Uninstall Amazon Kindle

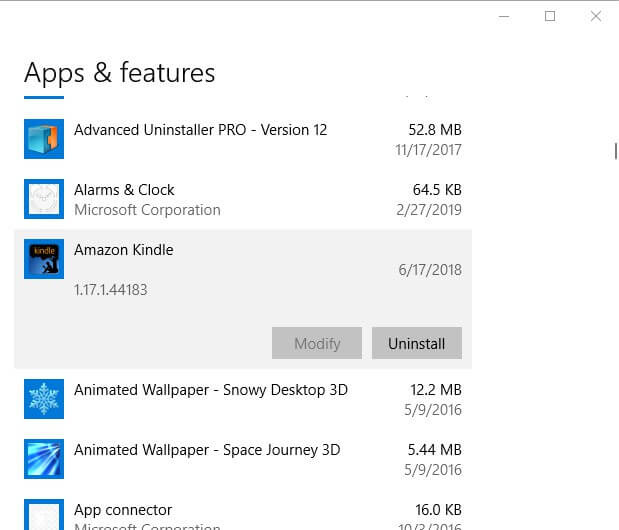click(x=417, y=343)
